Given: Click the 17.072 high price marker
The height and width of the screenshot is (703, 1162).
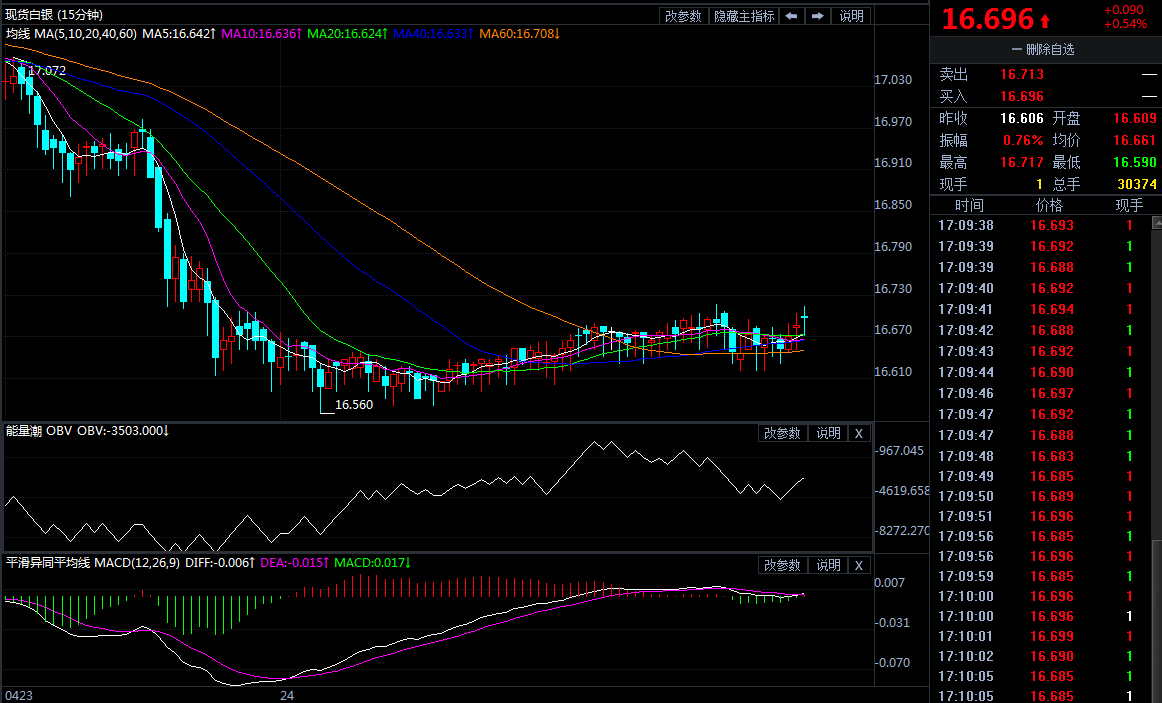Looking at the screenshot, I should click(x=47, y=70).
